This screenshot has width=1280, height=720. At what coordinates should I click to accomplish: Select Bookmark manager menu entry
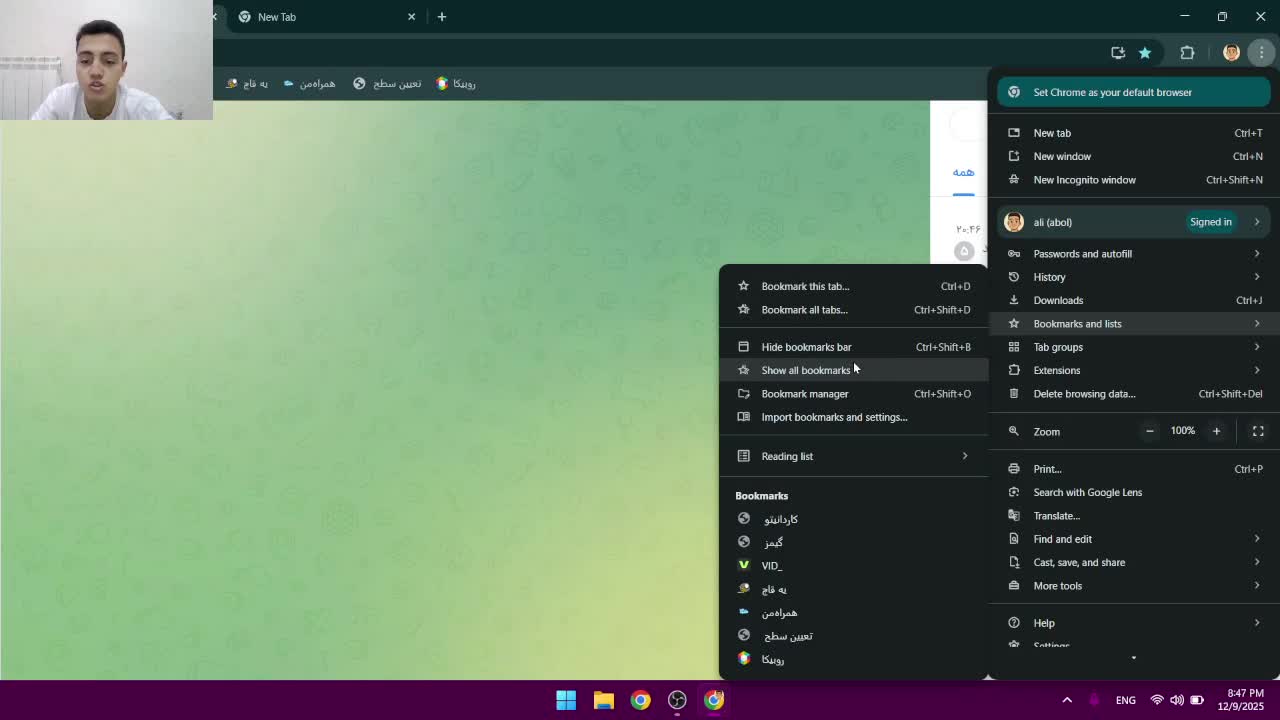coord(804,394)
